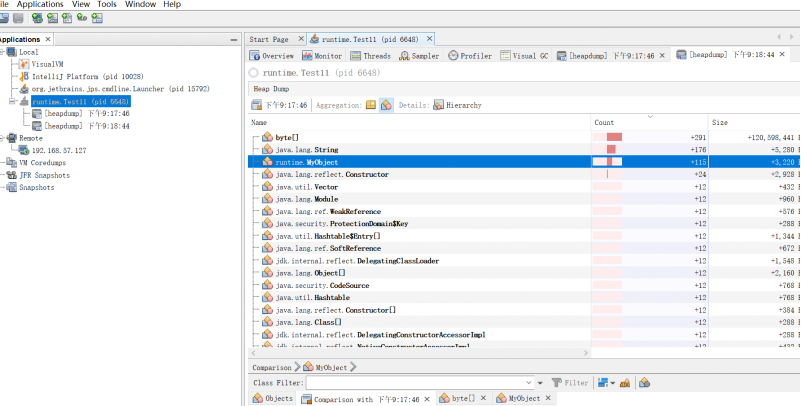Click the VisualVM application icon in tree
The width and height of the screenshot is (801, 406).
coord(24,64)
